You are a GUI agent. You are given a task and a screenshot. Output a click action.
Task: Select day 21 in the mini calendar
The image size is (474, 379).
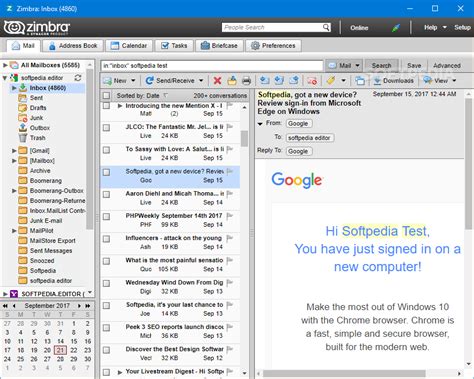coord(60,350)
